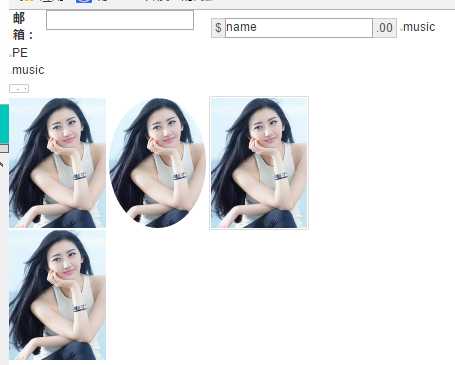
Task: Click the .music text beside the name field
Action: point(418,27)
